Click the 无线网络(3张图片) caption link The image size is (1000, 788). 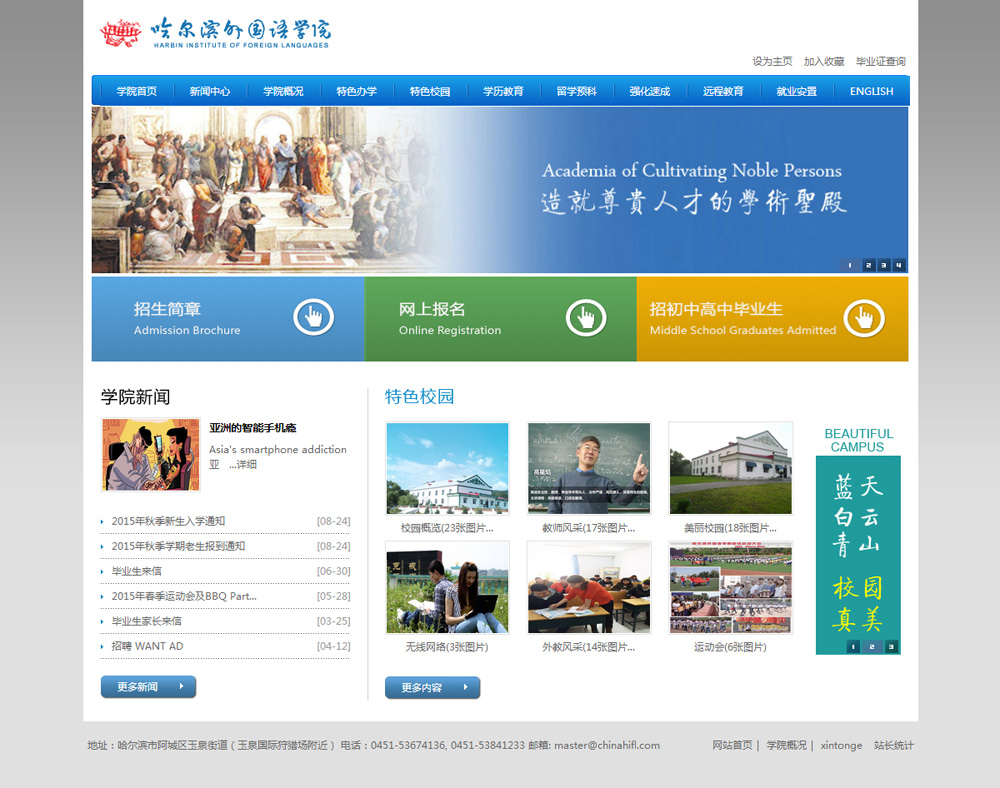tap(447, 647)
